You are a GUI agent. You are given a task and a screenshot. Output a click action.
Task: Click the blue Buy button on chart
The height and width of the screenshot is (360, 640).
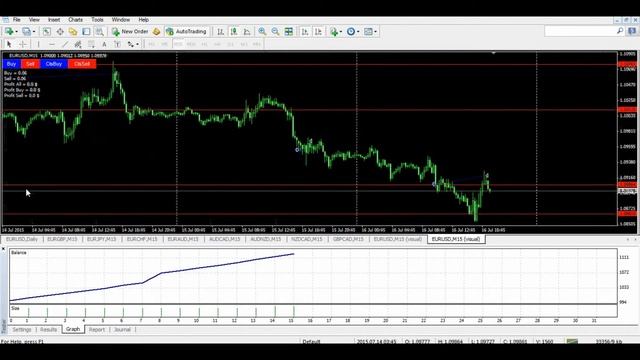point(11,64)
